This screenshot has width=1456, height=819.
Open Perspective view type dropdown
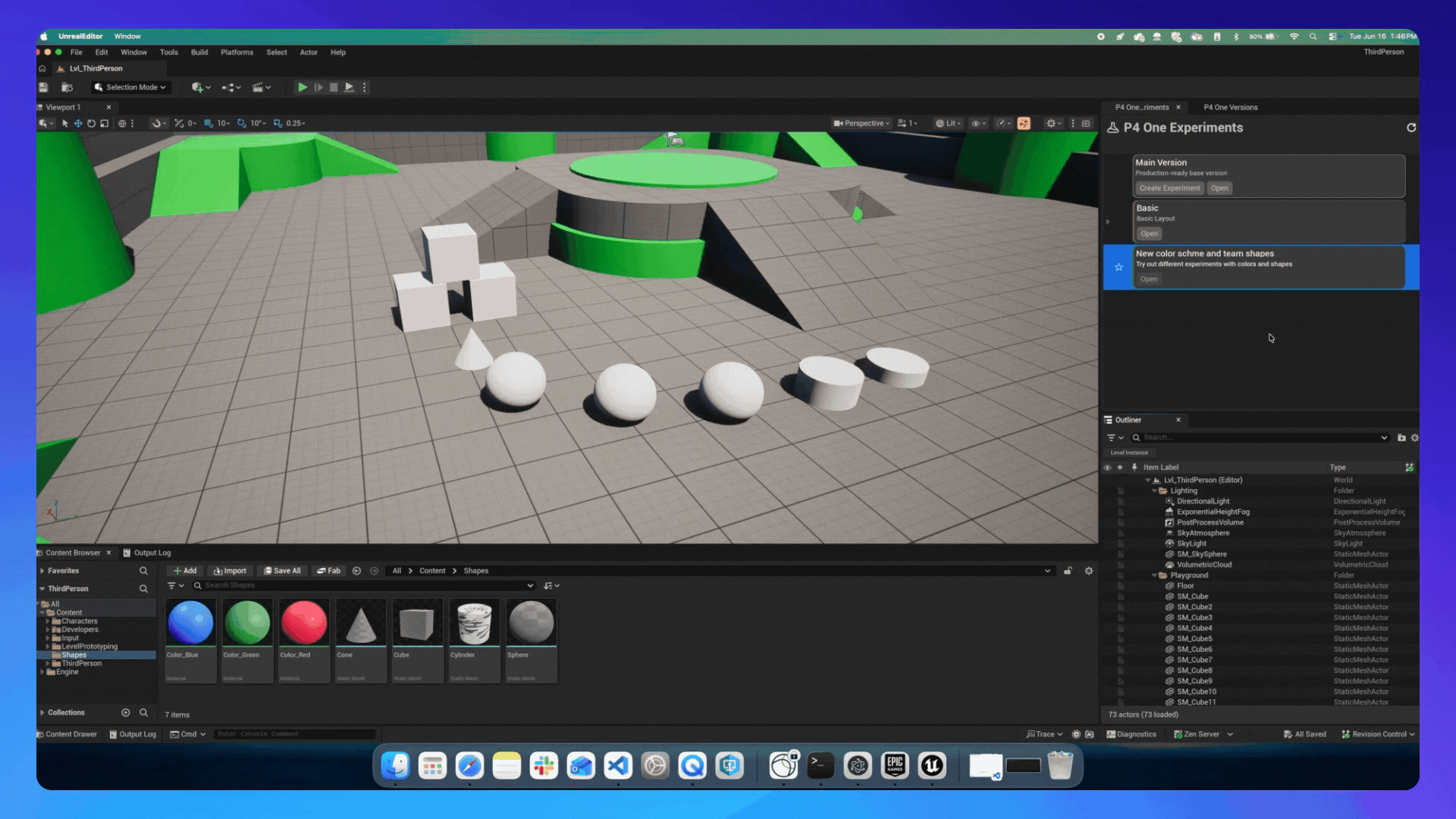click(861, 123)
